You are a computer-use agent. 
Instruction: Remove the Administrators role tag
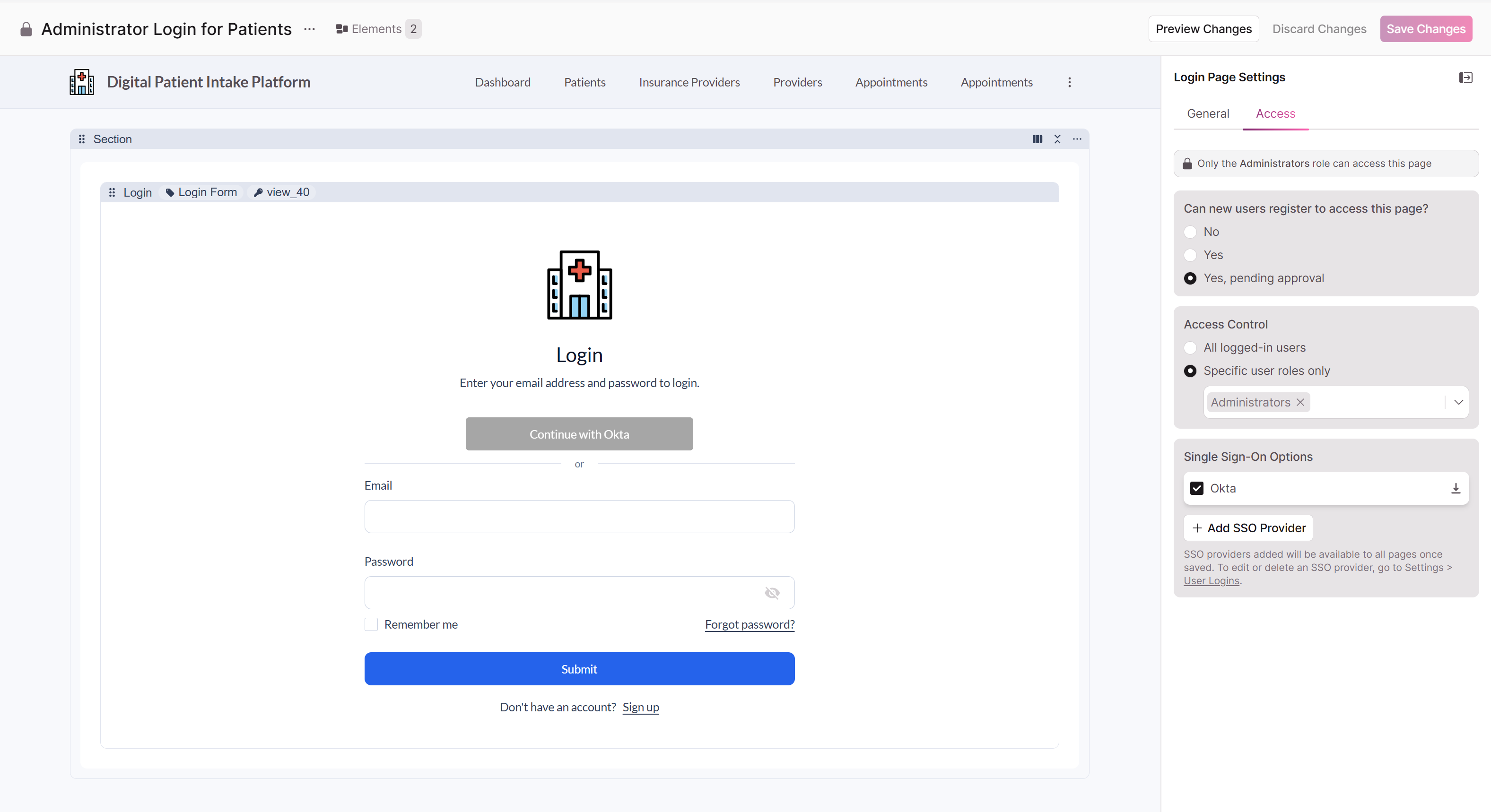point(1300,403)
